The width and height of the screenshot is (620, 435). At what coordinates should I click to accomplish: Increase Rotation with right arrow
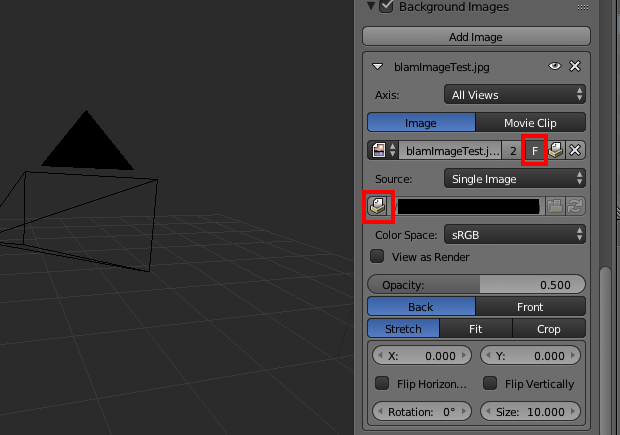(x=464, y=412)
